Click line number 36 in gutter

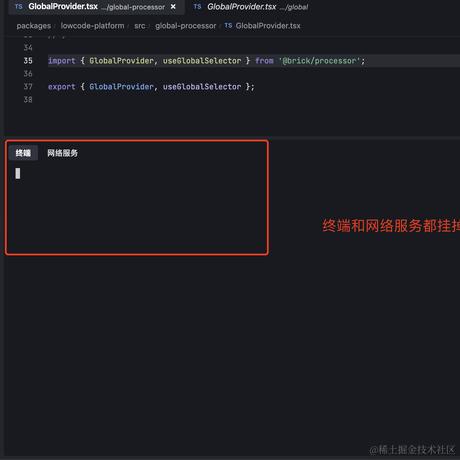(28, 74)
